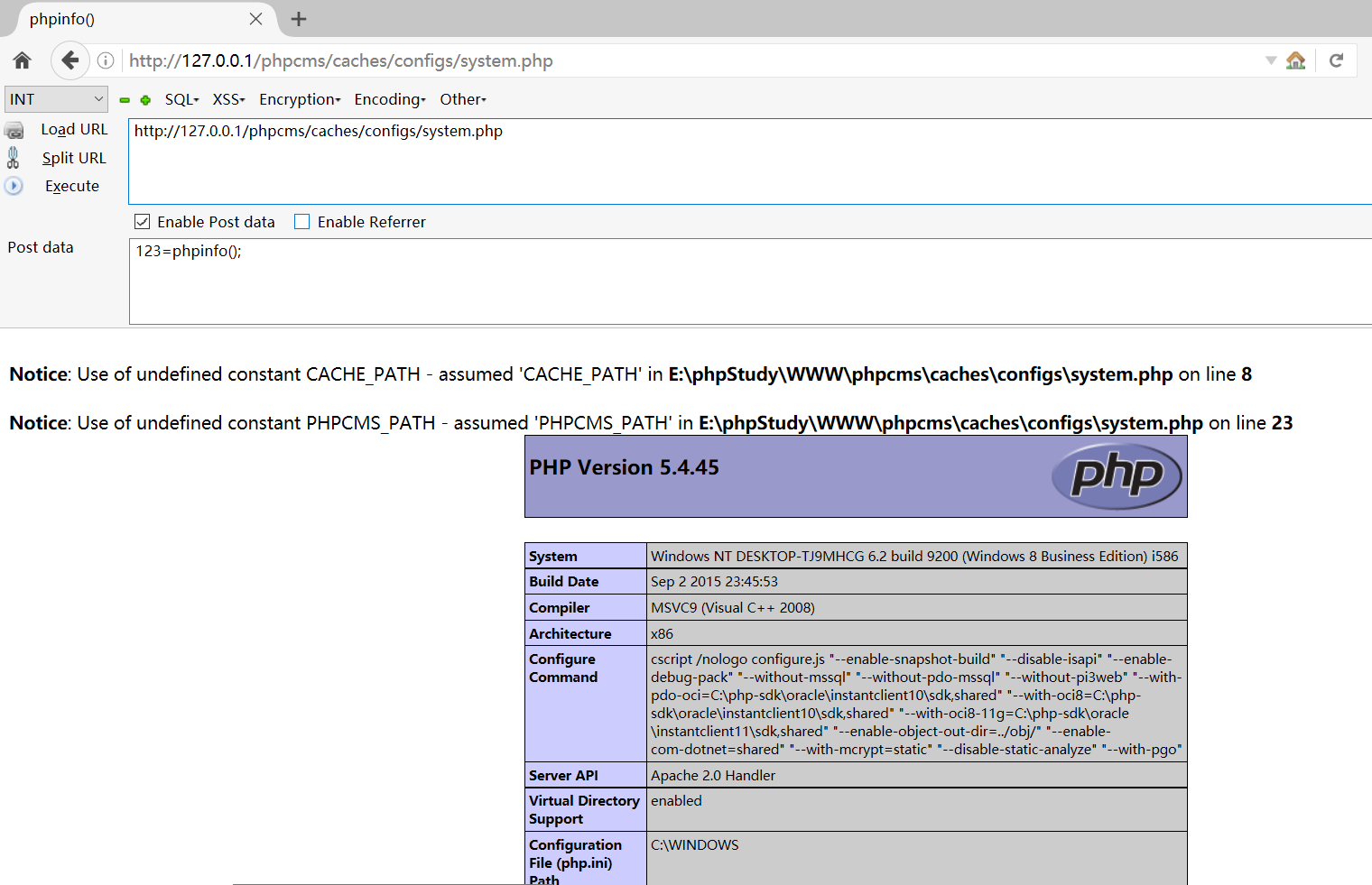Click the Execute play icon

coord(14,186)
